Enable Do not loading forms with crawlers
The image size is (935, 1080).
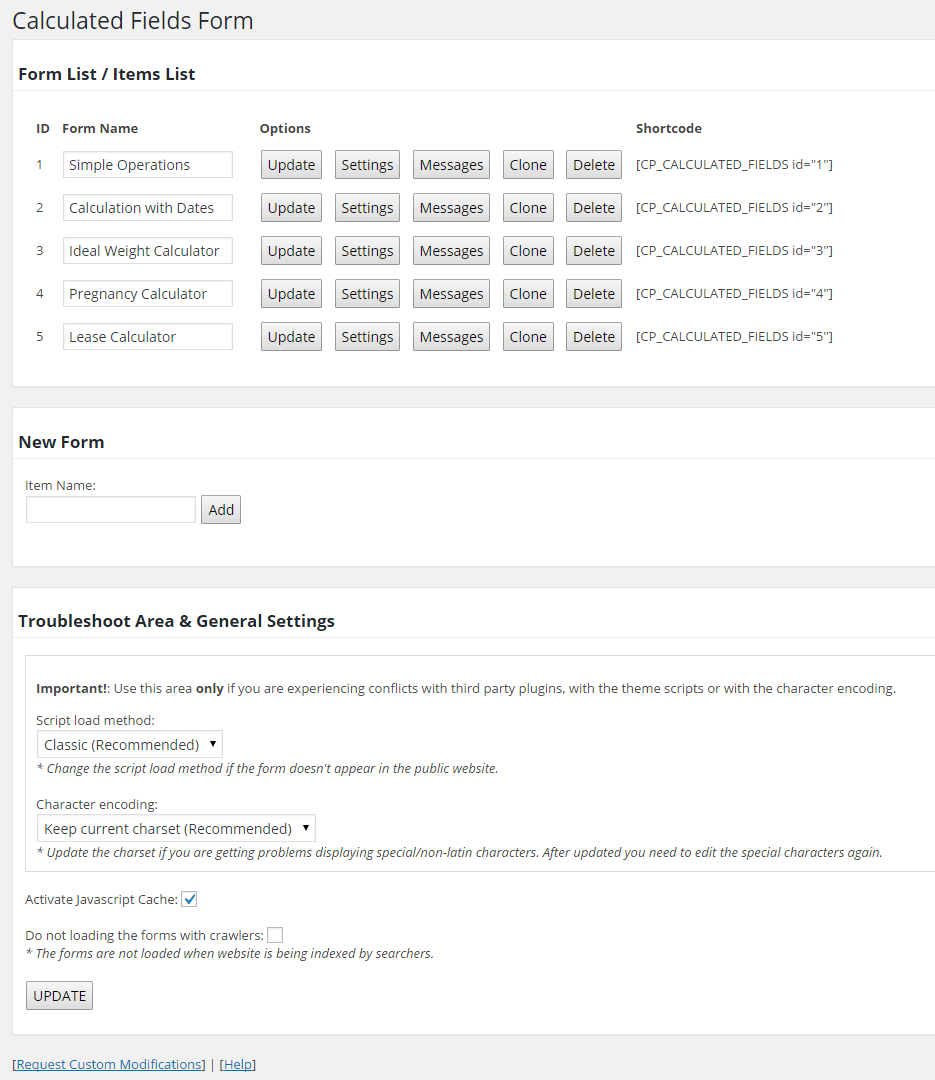tap(275, 935)
